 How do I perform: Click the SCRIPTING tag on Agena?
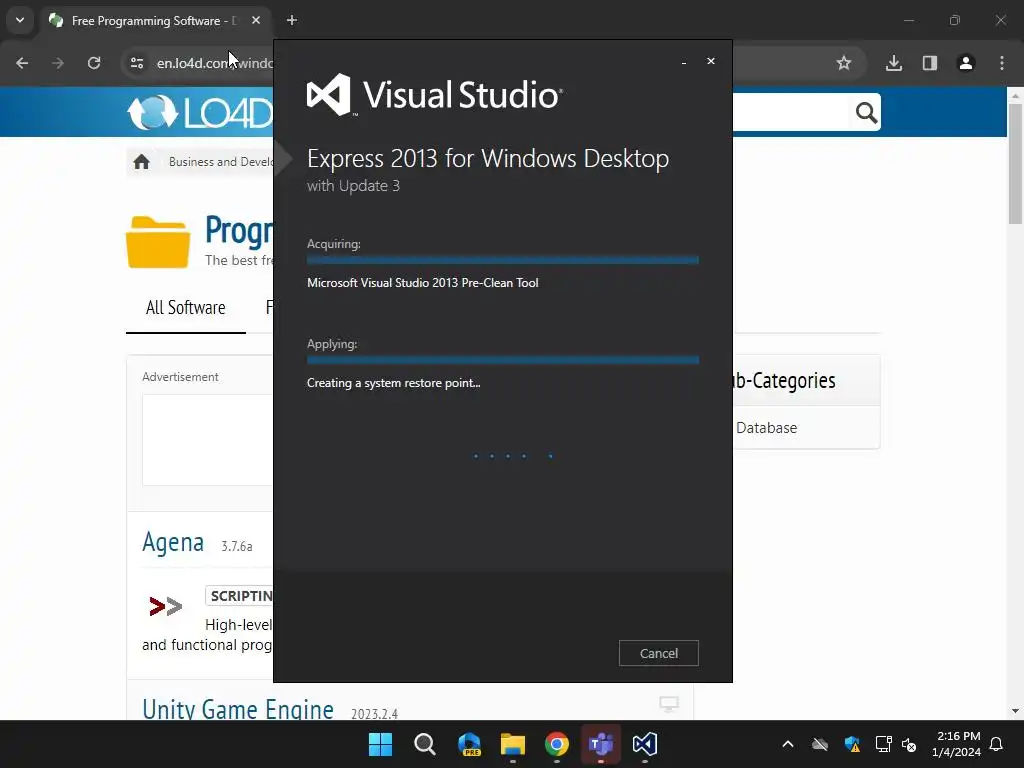[x=240, y=596]
